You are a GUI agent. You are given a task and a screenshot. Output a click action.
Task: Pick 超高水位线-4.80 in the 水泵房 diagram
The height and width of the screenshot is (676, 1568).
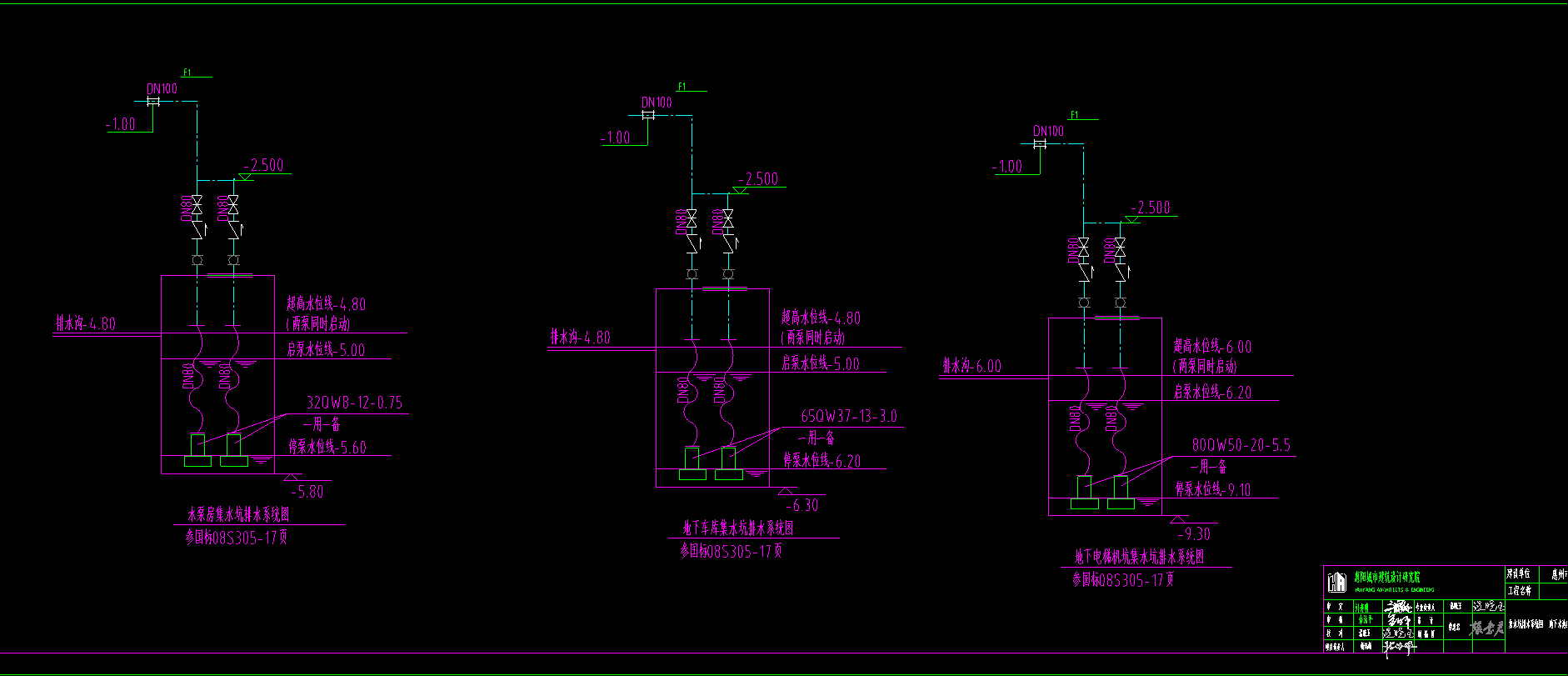326,304
